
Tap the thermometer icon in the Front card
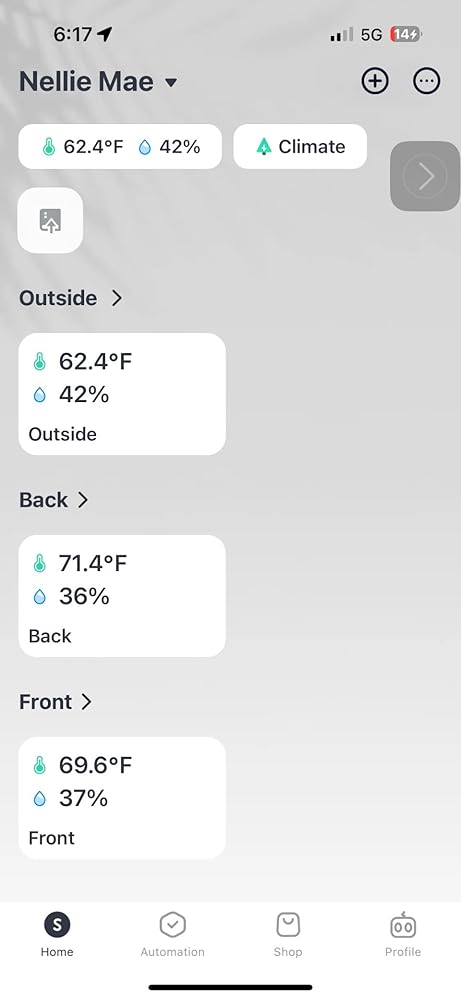(x=40, y=765)
